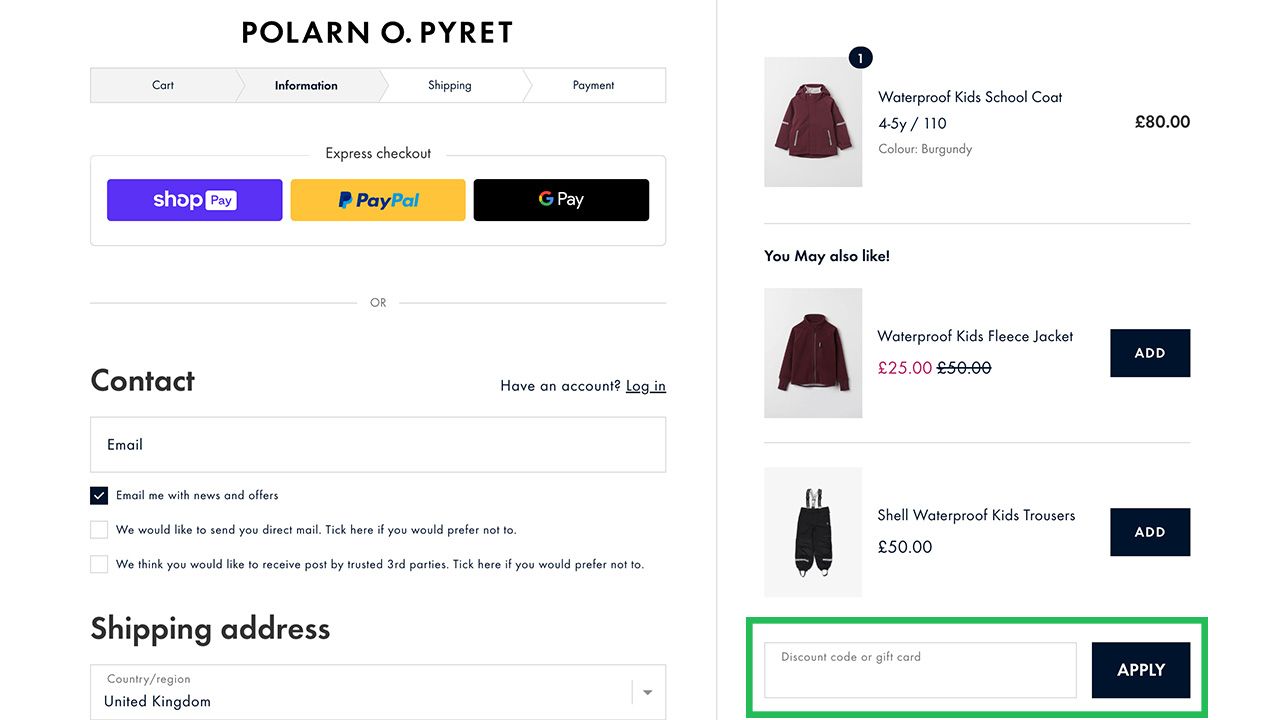
Task: Click the Country/region dropdown arrow
Action: pos(648,692)
